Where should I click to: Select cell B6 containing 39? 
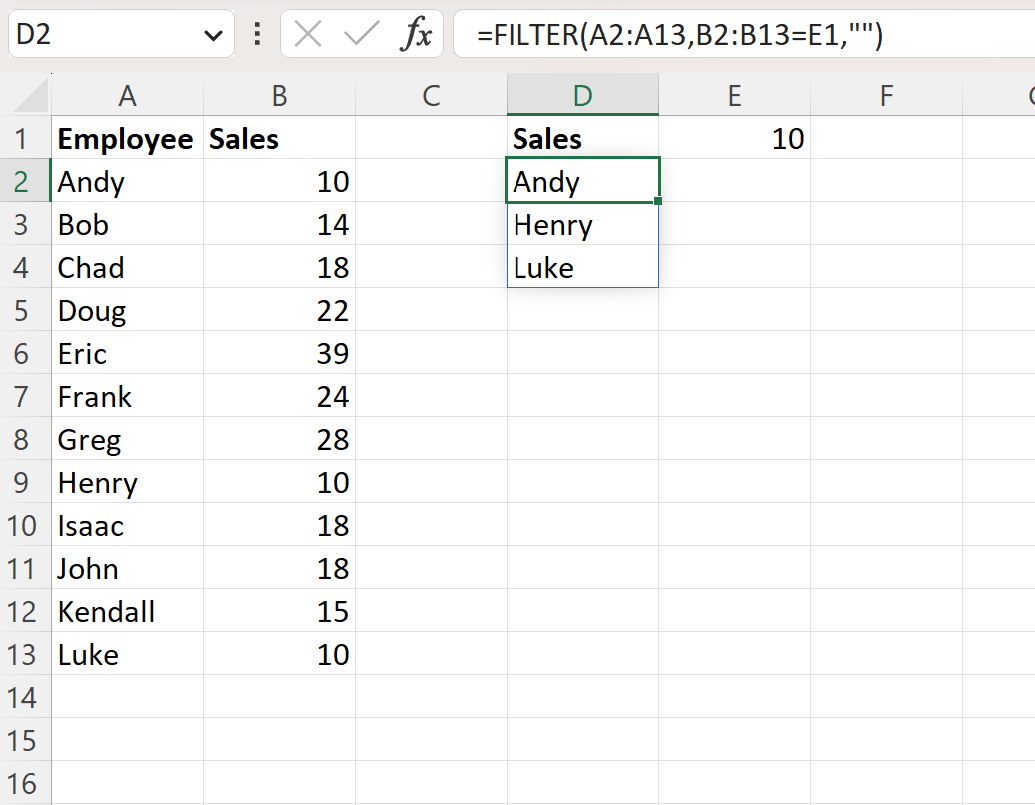point(280,353)
